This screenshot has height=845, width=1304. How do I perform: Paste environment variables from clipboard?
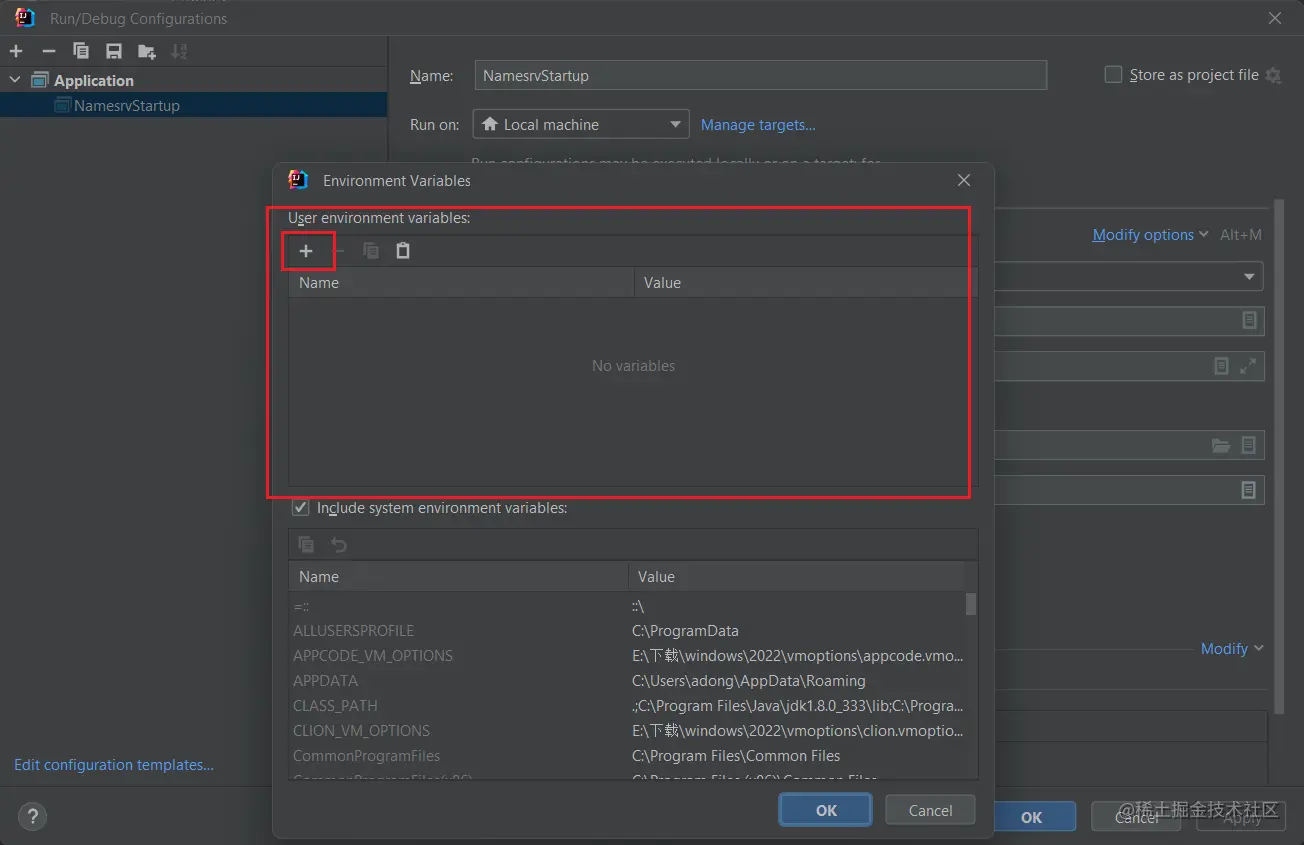pos(403,251)
